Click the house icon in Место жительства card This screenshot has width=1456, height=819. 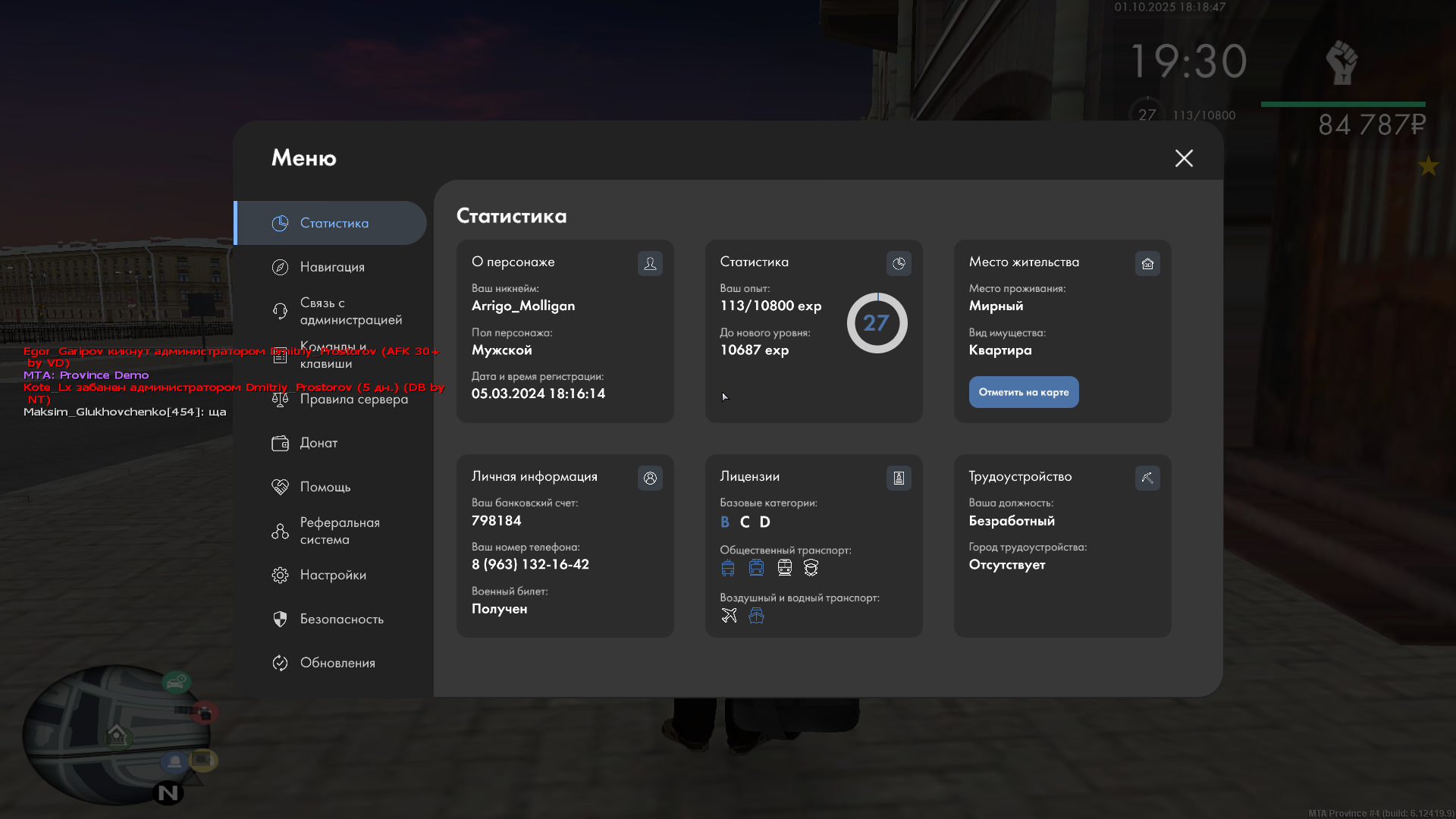pos(1147,263)
